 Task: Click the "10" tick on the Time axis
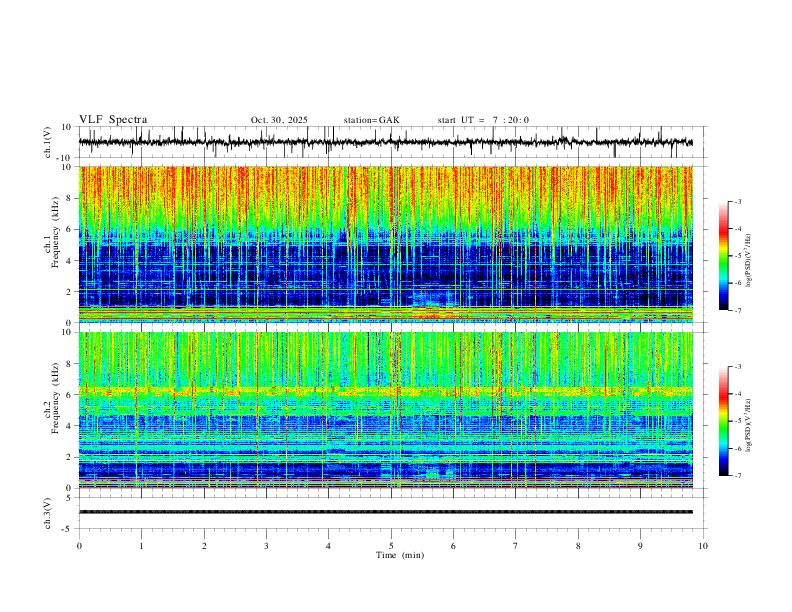point(703,546)
